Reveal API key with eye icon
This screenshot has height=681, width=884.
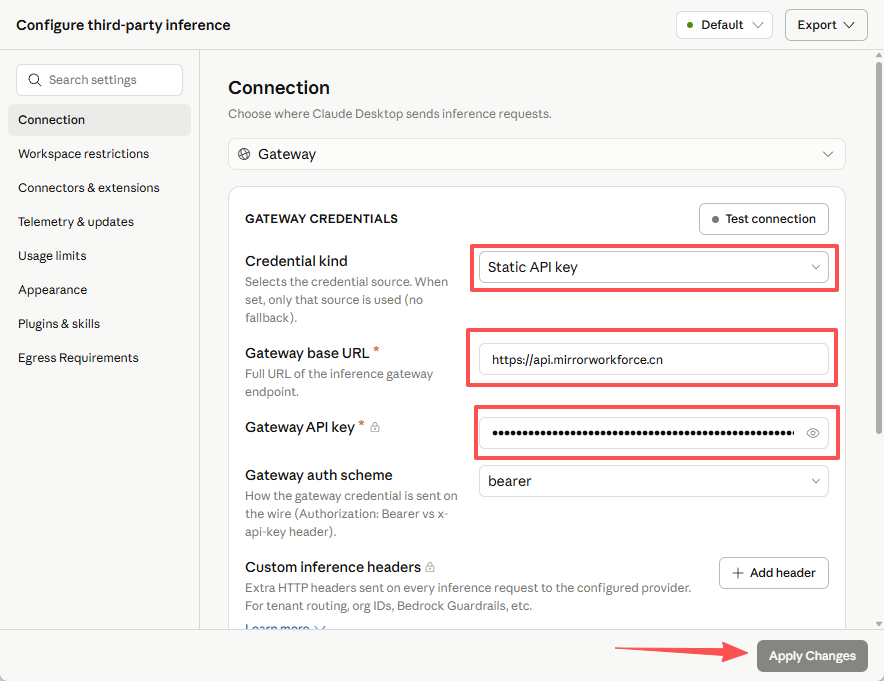[x=812, y=433]
